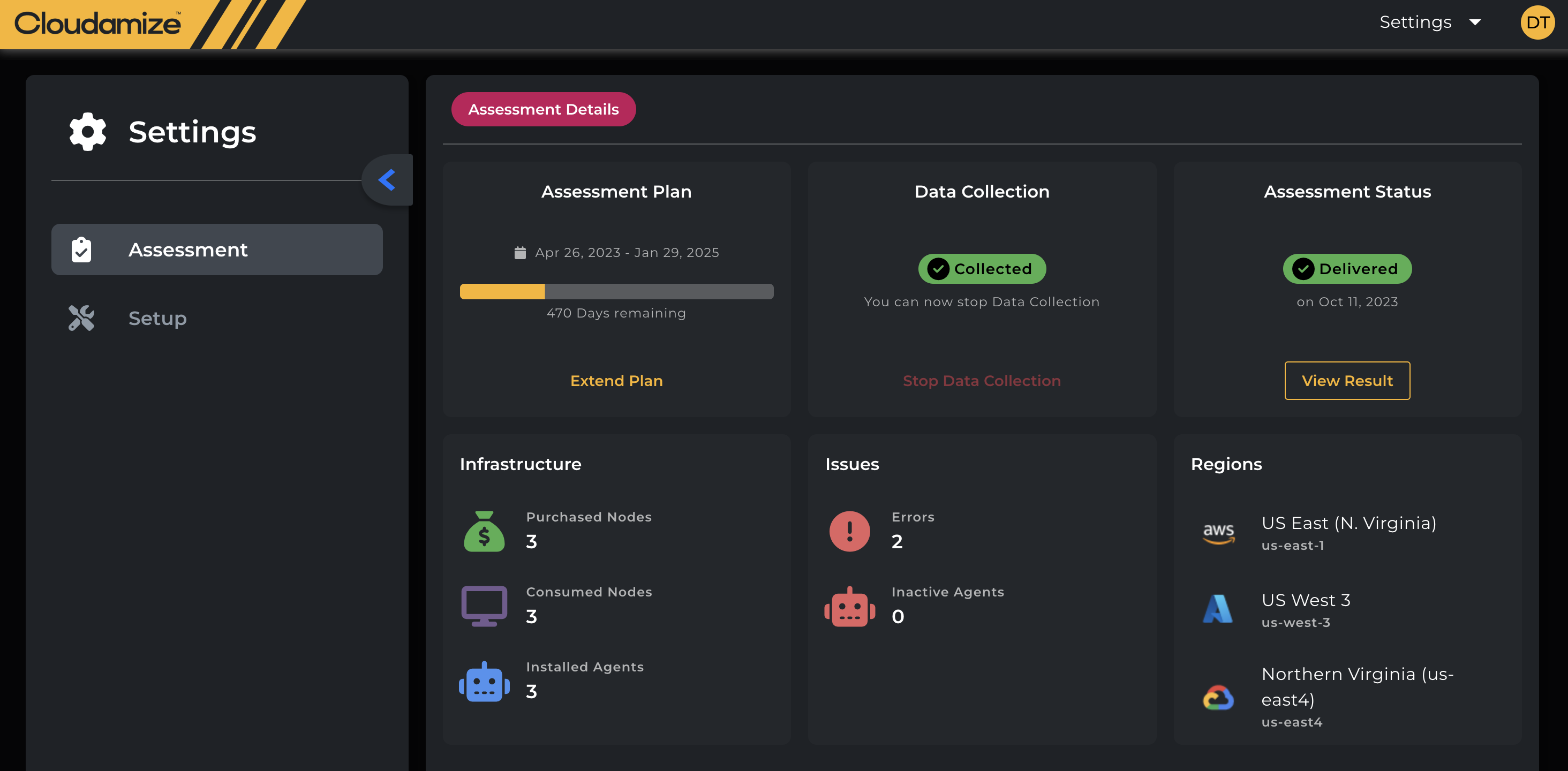The image size is (1568, 771).
Task: Click the AWS logo for US East
Action: pos(1219,533)
